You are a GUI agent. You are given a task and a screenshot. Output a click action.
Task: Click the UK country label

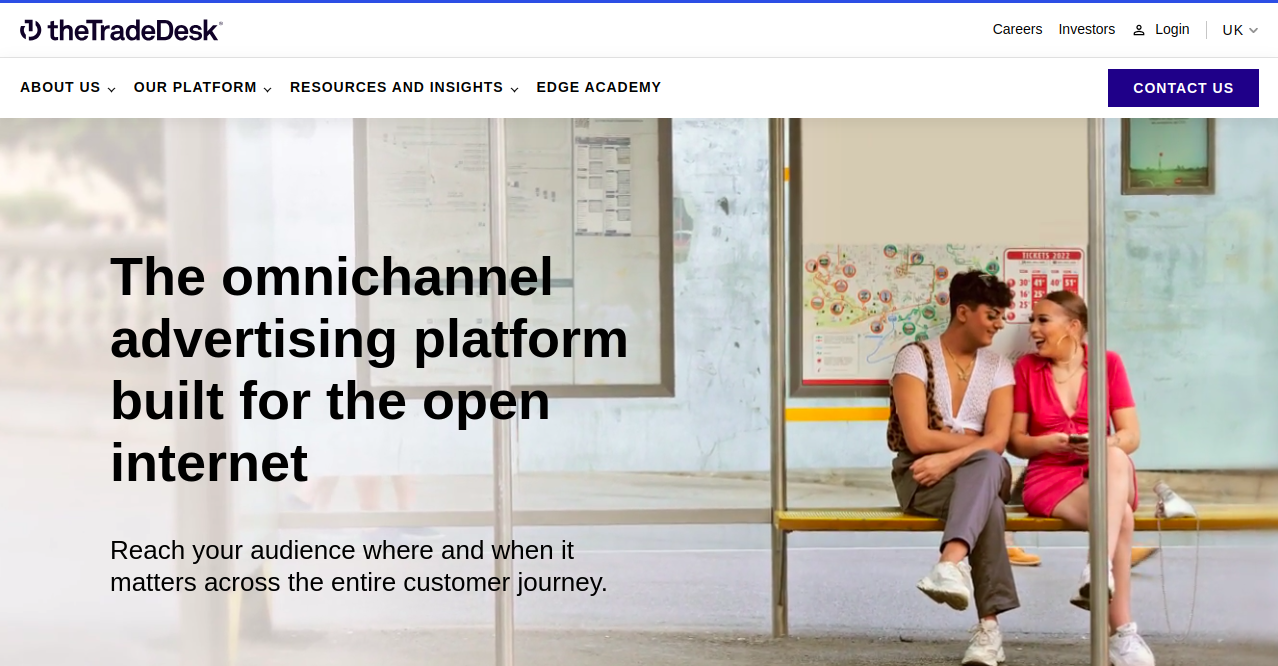[1231, 29]
